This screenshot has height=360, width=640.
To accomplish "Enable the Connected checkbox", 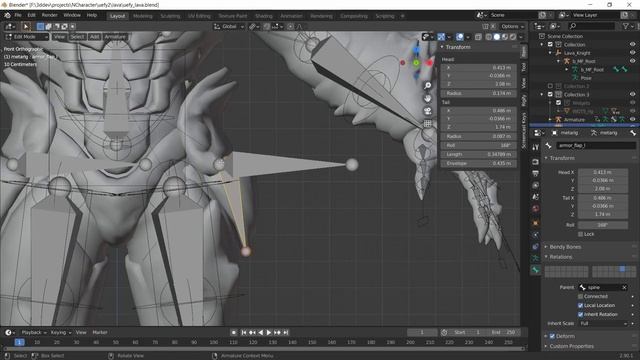I will point(580,296).
